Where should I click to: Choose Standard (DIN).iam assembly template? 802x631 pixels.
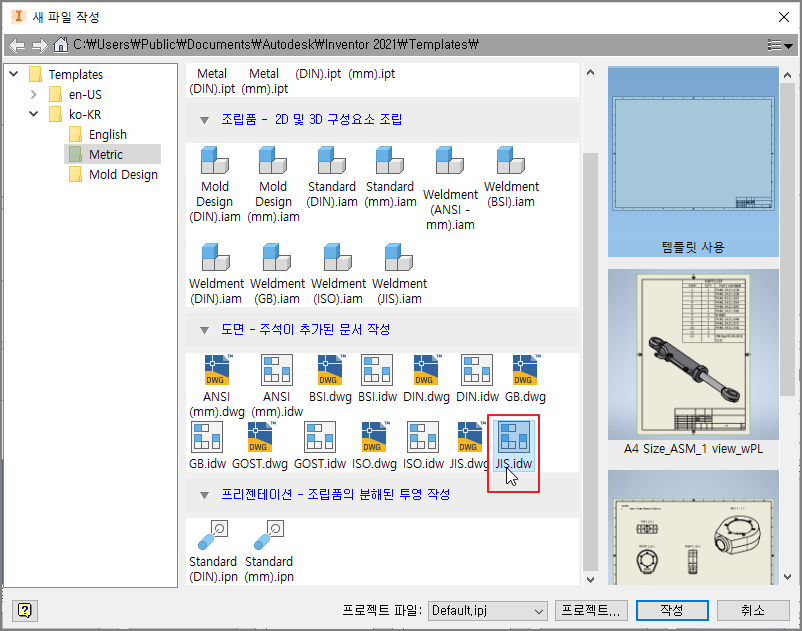point(331,177)
